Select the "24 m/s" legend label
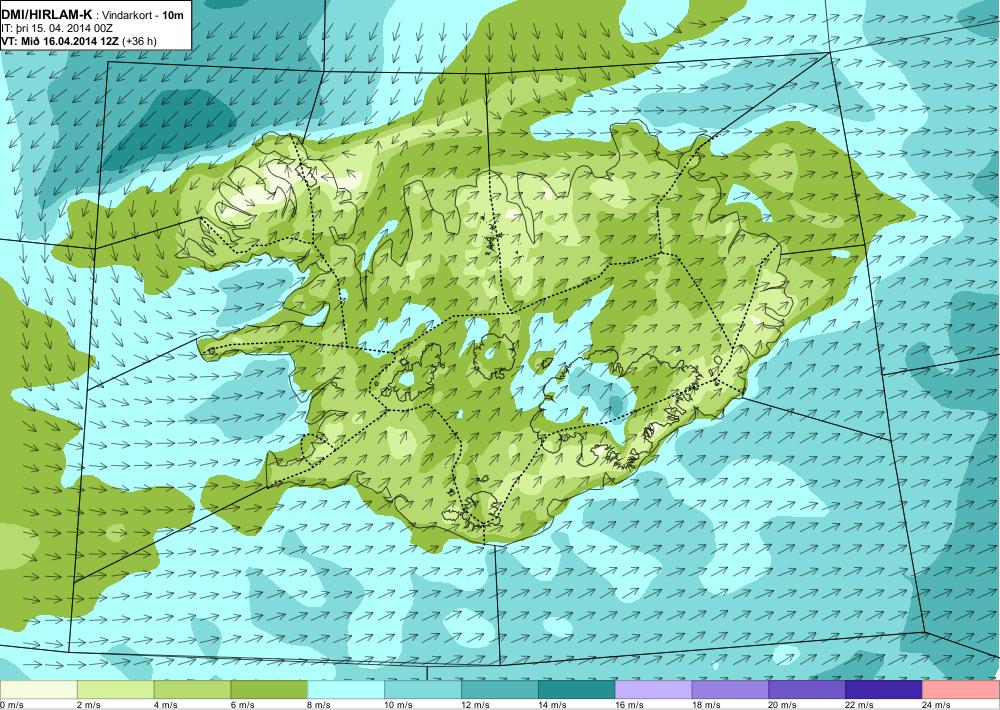 937,705
